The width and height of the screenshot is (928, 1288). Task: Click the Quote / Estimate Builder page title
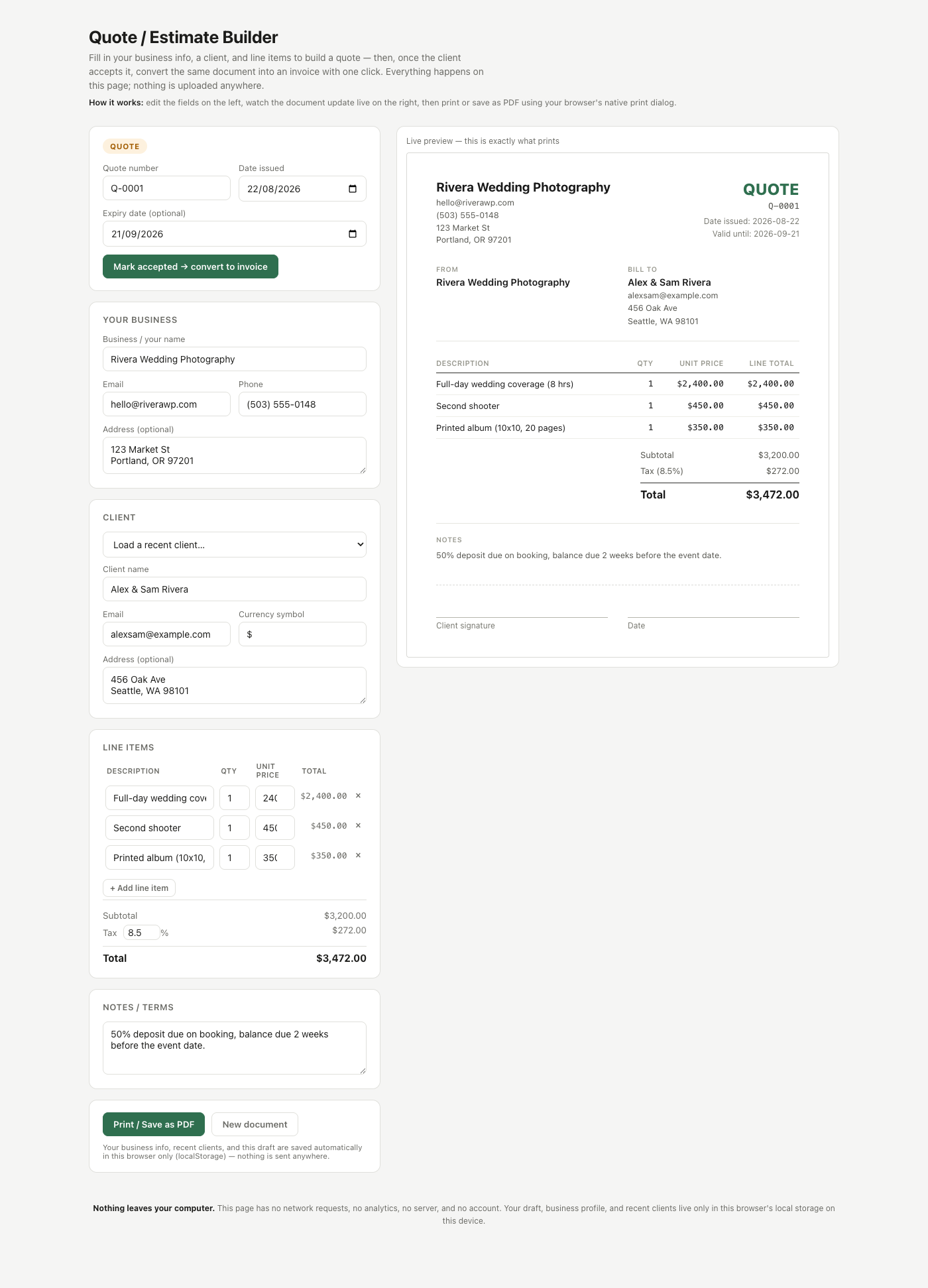coord(183,37)
